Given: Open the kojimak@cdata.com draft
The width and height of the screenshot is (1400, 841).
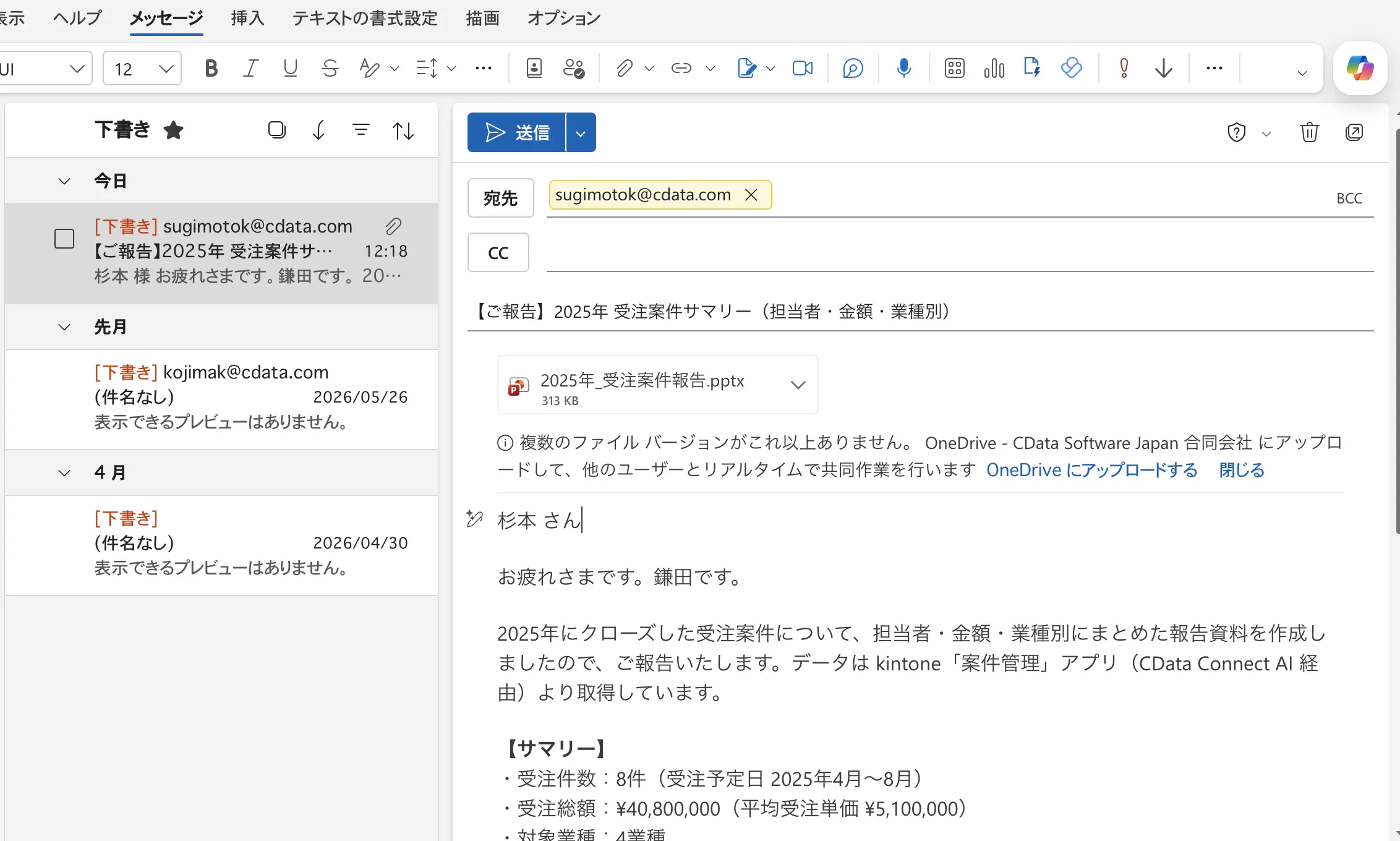Looking at the screenshot, I should coord(221,399).
